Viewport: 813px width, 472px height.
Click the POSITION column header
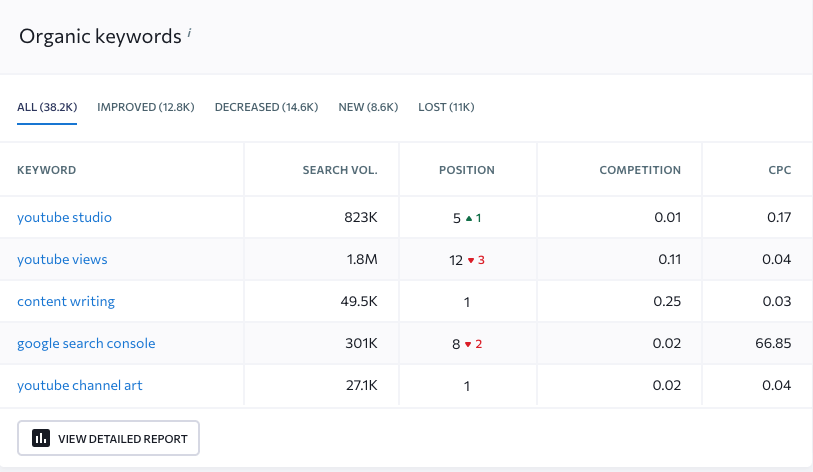(x=467, y=170)
